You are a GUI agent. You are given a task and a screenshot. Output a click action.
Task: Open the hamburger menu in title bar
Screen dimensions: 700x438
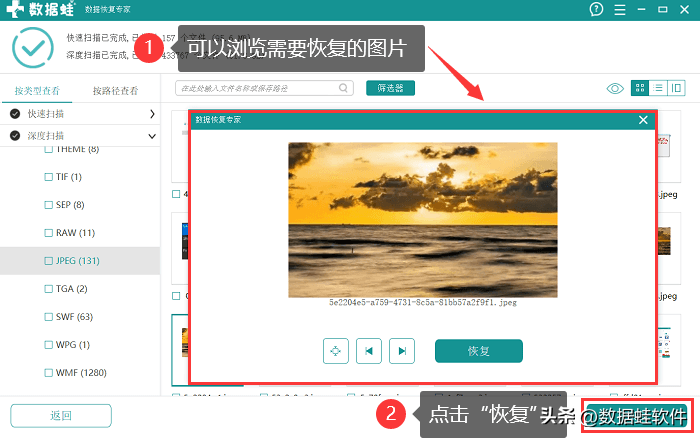620,9
